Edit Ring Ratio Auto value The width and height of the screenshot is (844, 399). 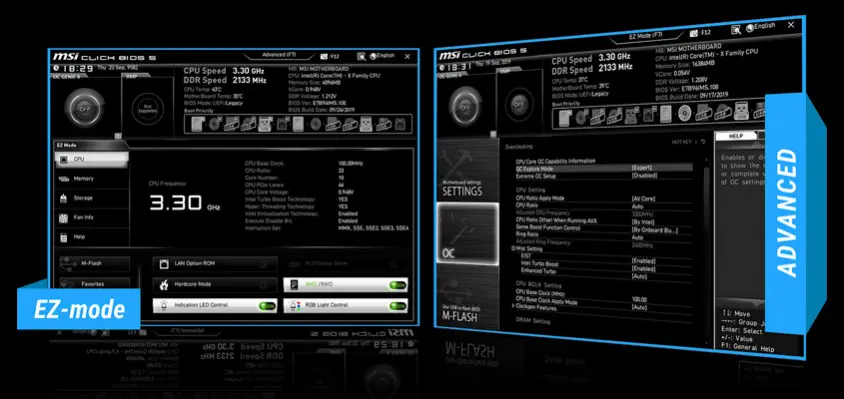tap(637, 237)
